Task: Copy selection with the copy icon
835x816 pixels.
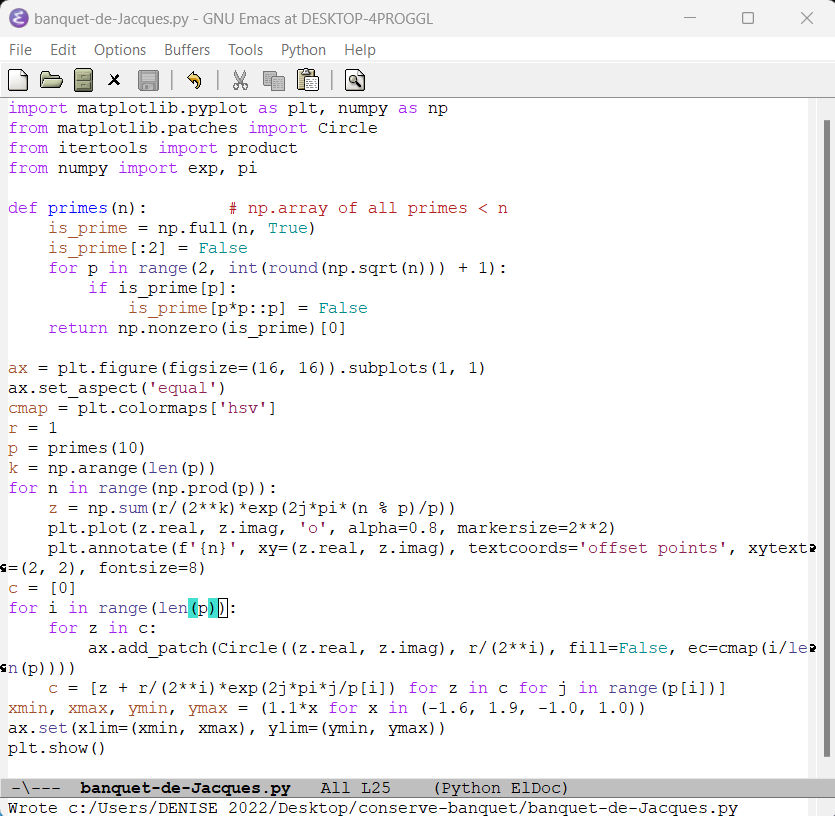Action: point(273,80)
